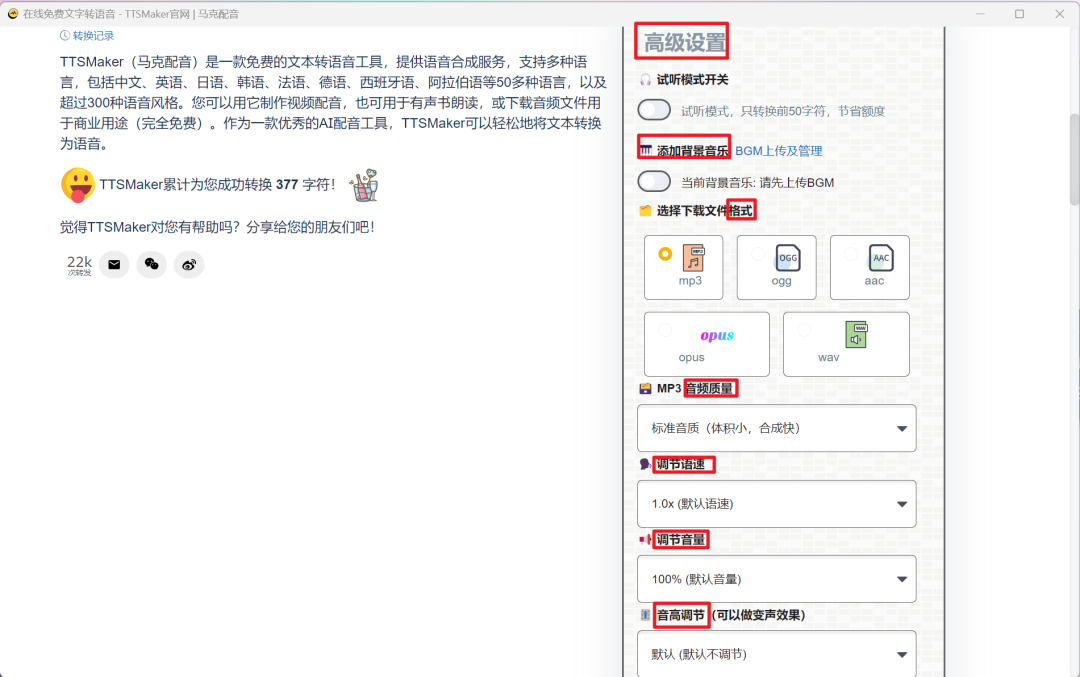Viewport: 1080px width, 677px height.
Task: Click the TTSMaker icon in title bar
Action: 12,13
